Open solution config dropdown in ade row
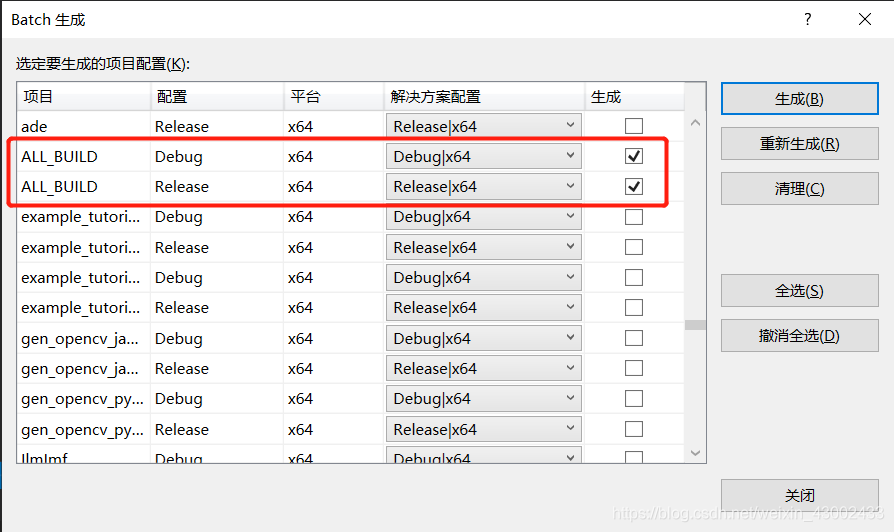 pos(483,126)
